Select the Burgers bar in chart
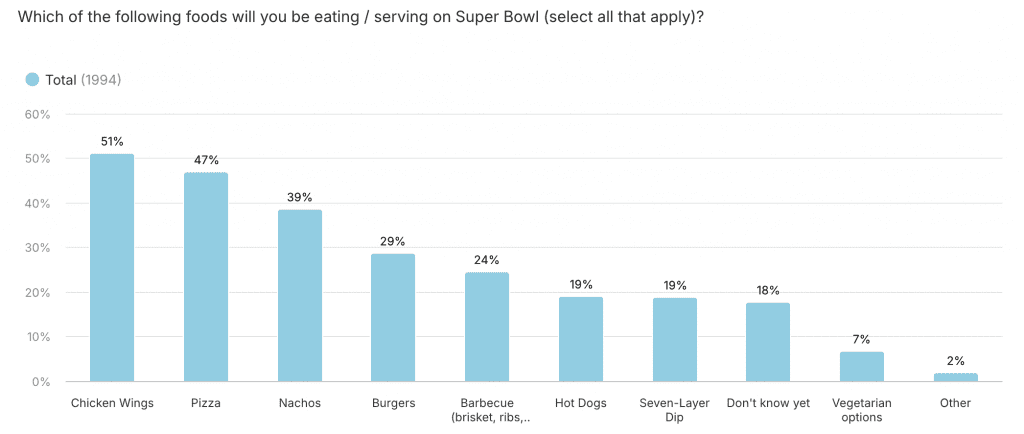The width and height of the screenshot is (1024, 434). pos(393,317)
